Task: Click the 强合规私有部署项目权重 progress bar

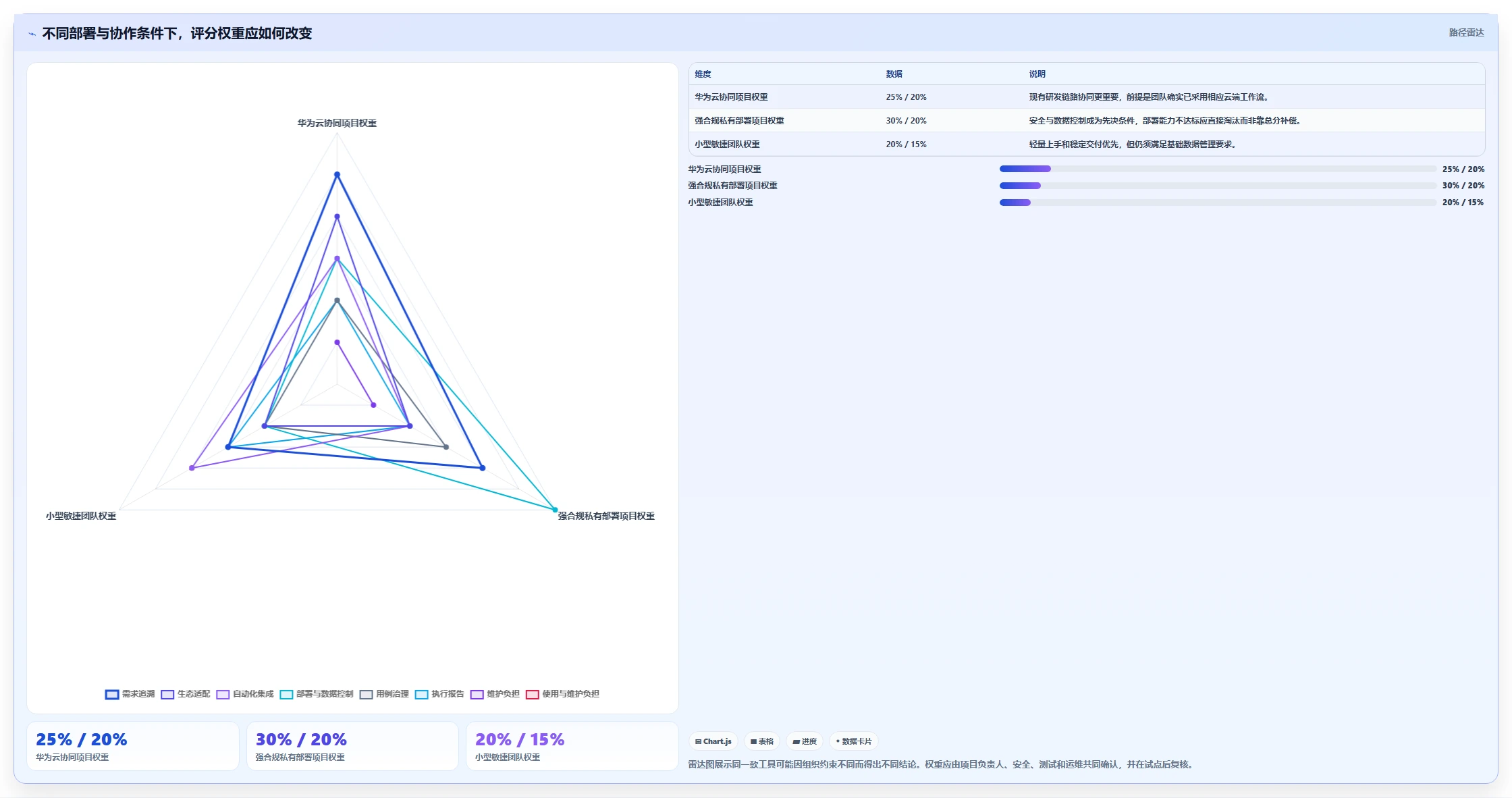Action: coord(1218,186)
